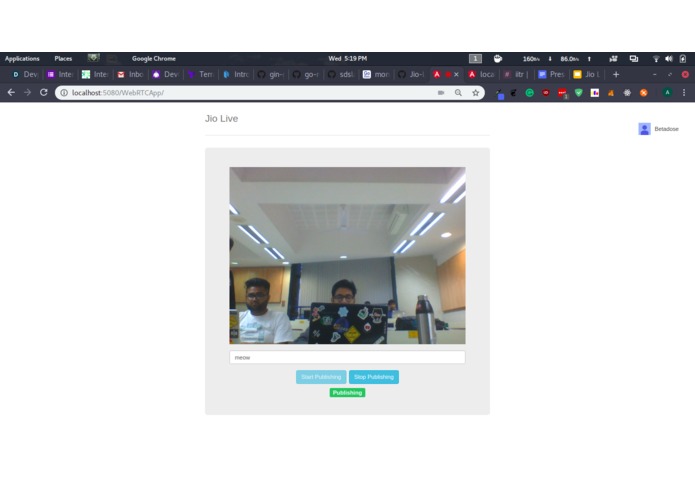
Task: Open the orange circular extension icon
Action: [644, 93]
